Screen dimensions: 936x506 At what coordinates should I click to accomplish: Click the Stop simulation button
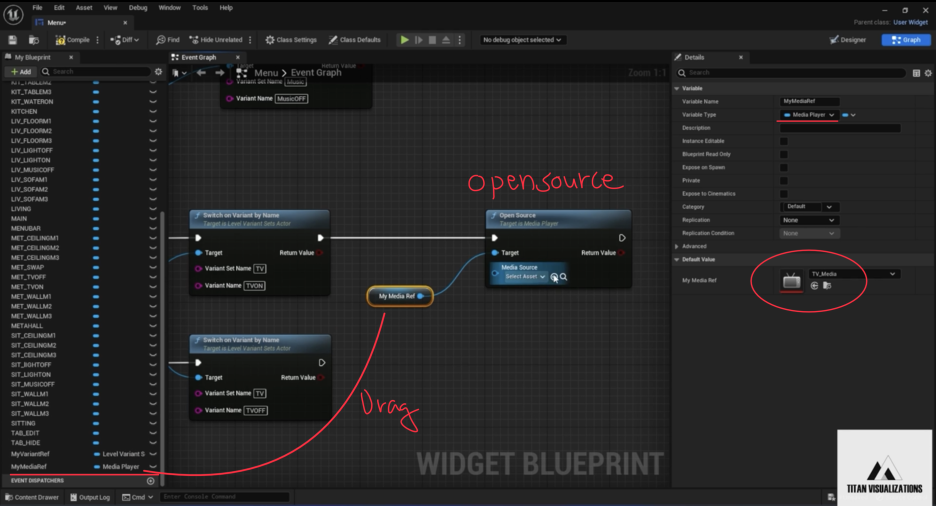432,40
